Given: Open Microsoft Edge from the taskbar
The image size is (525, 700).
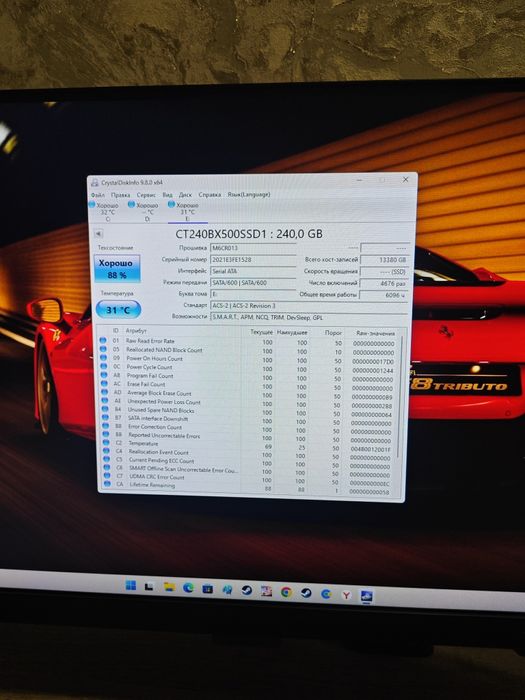Looking at the screenshot, I should (188, 588).
